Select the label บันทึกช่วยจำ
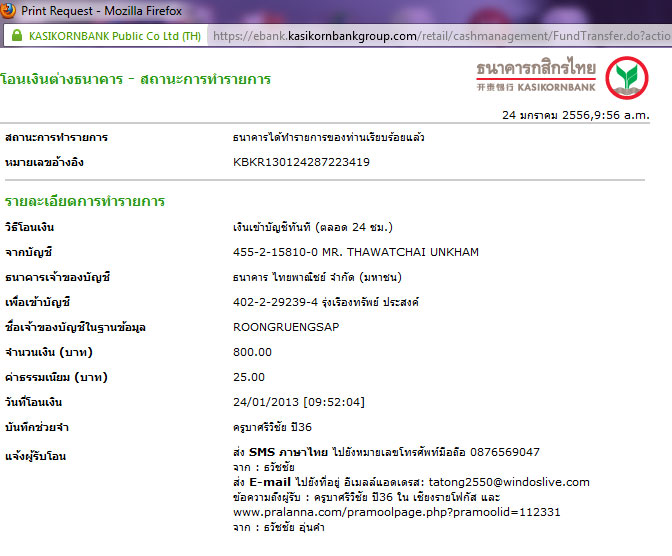 click(x=37, y=427)
